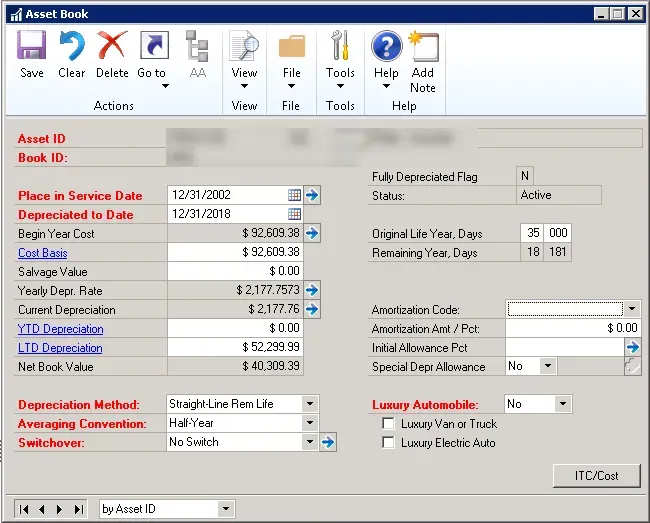
Task: Click the ITC/Cost button
Action: (x=596, y=476)
